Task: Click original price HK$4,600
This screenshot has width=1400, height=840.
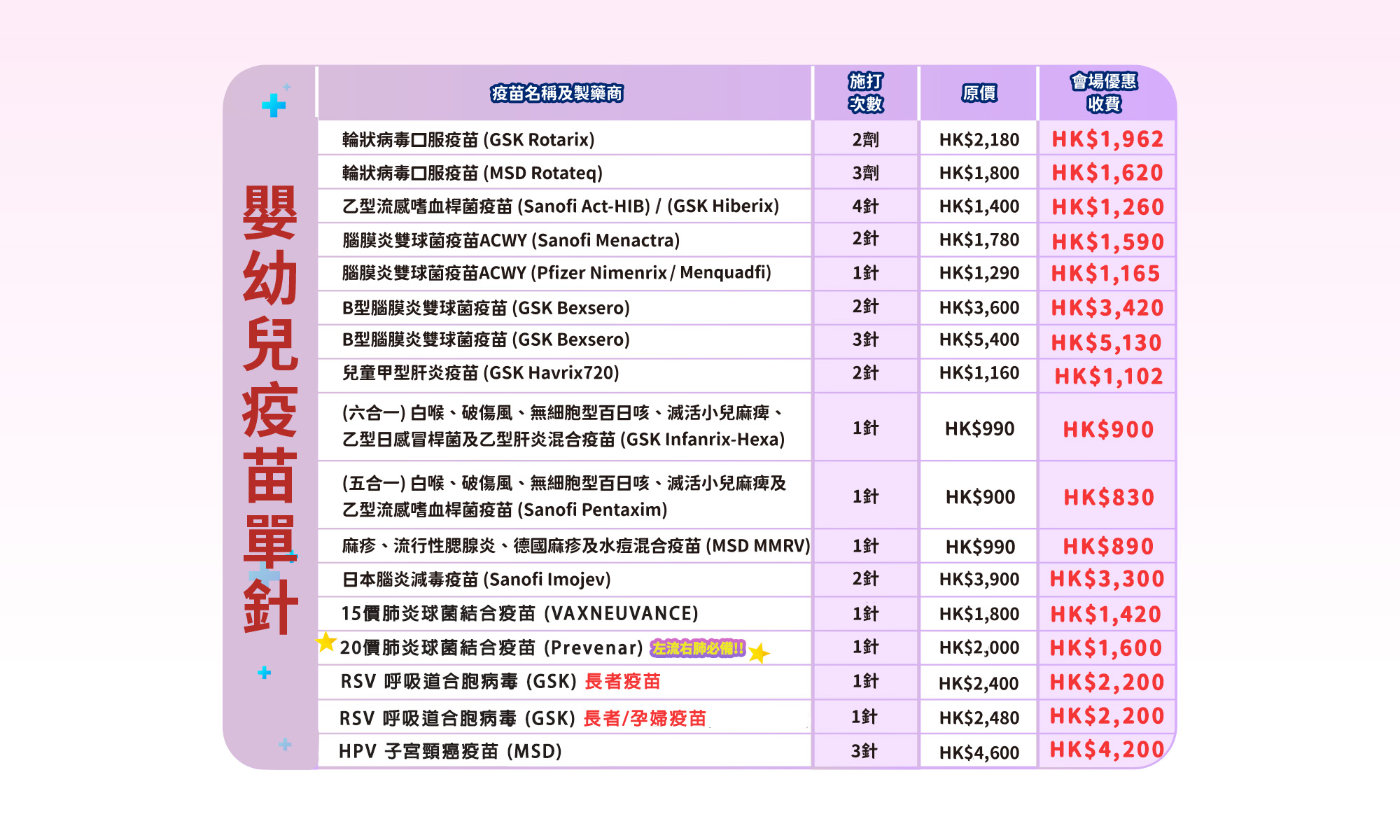Action: 979,752
